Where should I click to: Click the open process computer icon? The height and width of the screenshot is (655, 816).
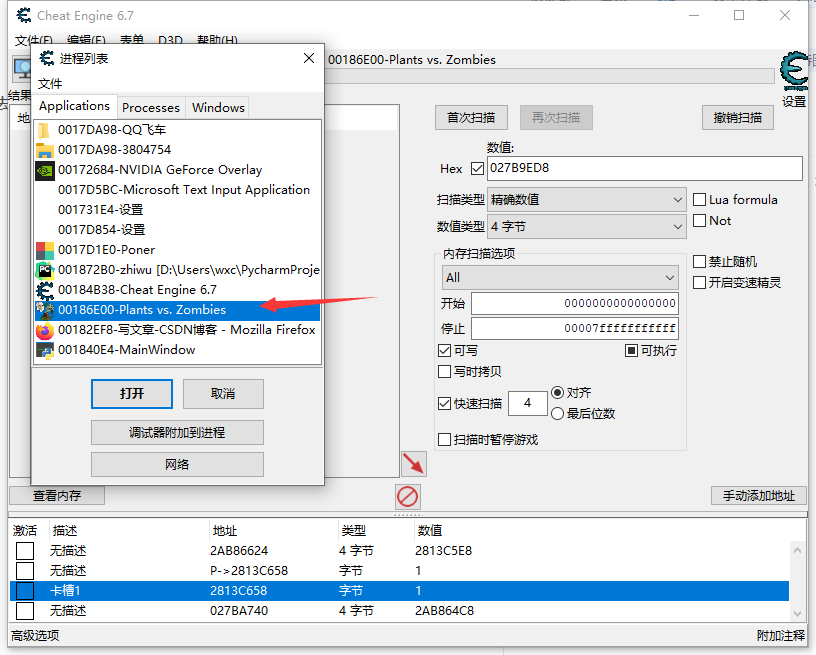[23, 69]
